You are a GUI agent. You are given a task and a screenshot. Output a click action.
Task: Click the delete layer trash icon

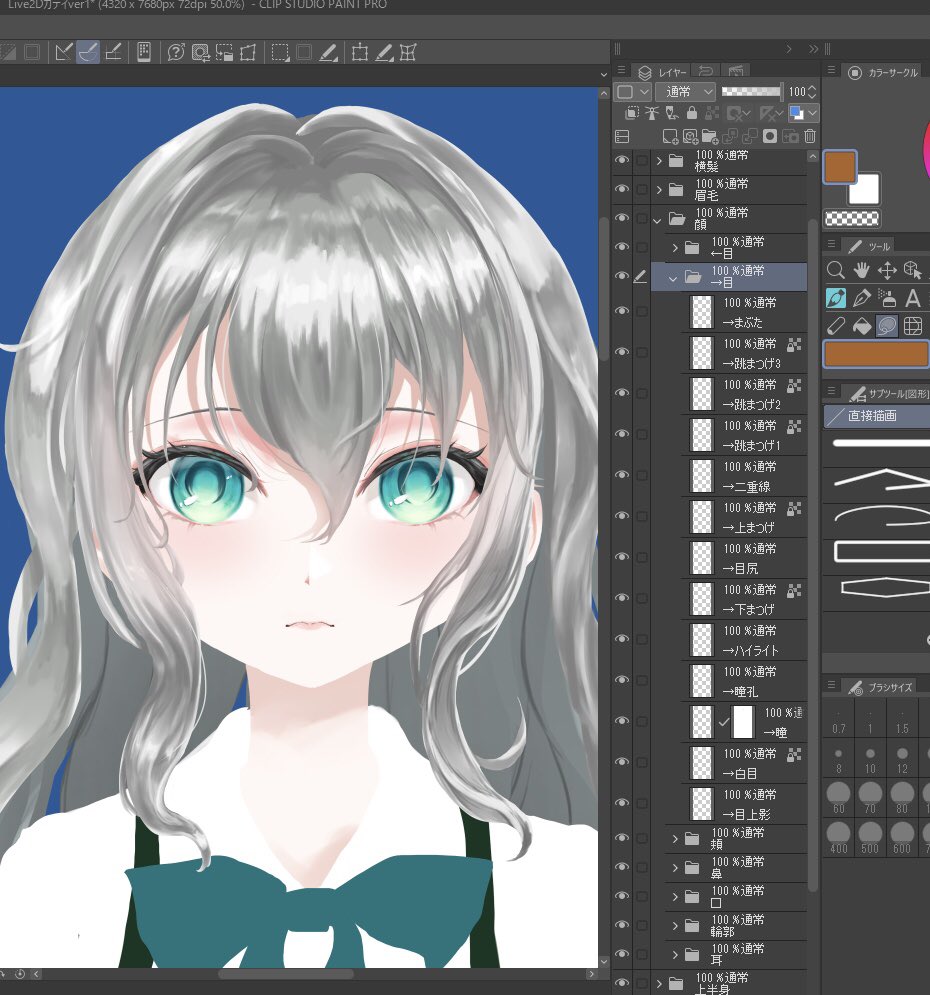click(810, 135)
